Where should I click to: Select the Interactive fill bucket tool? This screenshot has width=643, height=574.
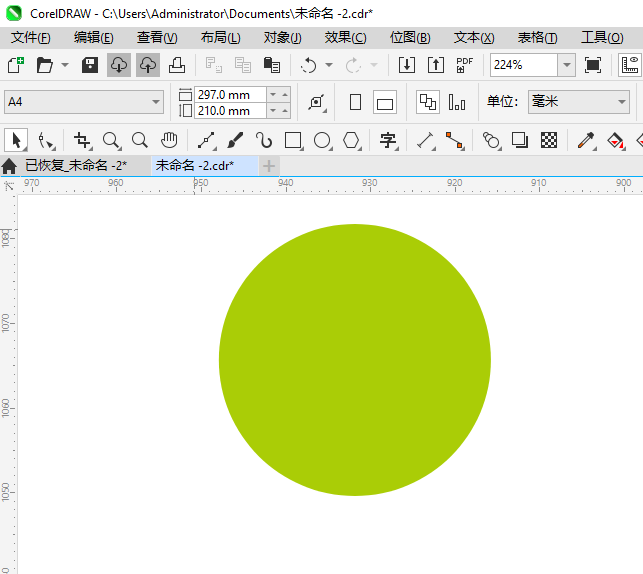point(615,141)
